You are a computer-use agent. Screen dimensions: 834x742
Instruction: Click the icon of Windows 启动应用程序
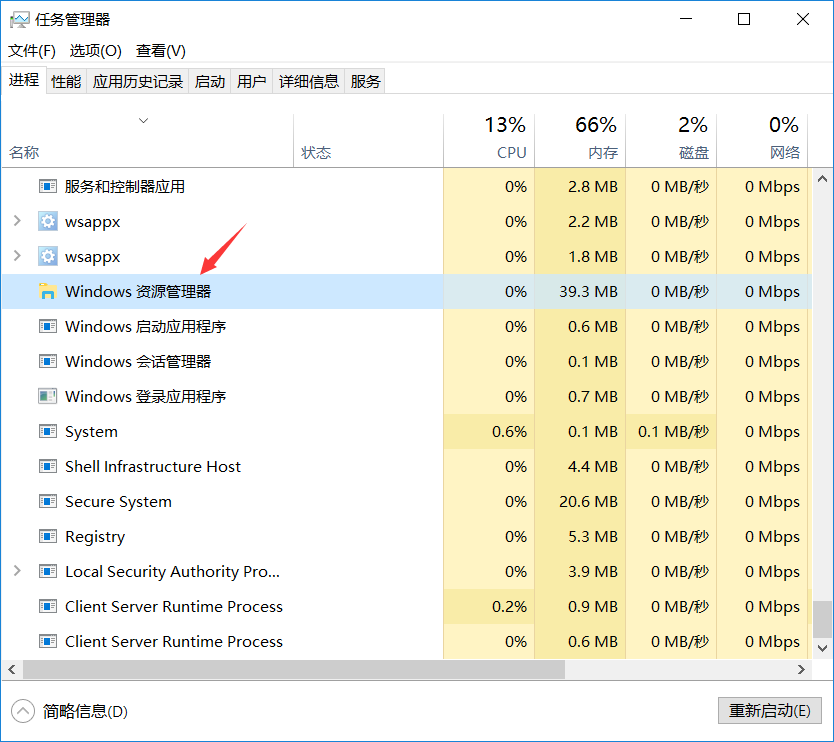click(x=48, y=326)
